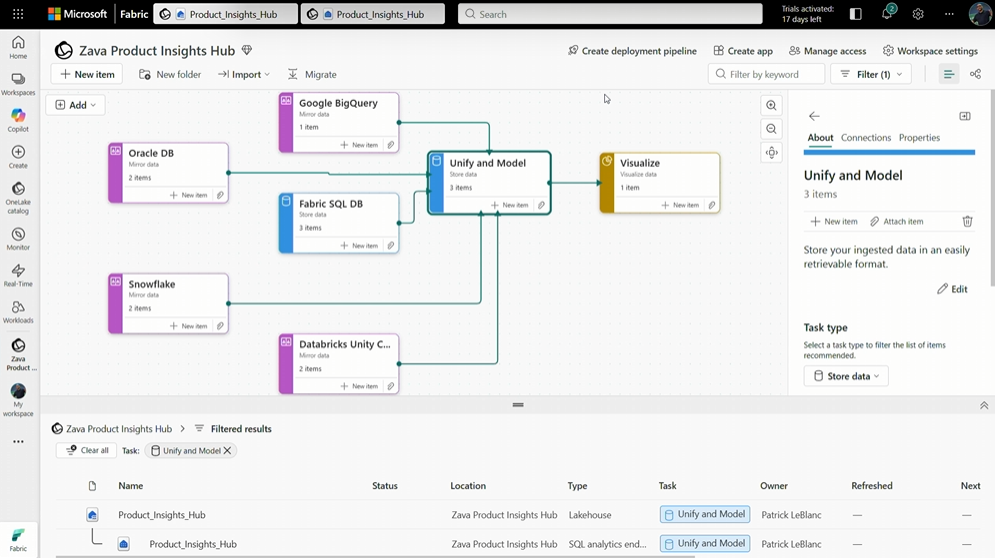Click the Clear all filters button
This screenshot has width=995, height=558.
(87, 451)
